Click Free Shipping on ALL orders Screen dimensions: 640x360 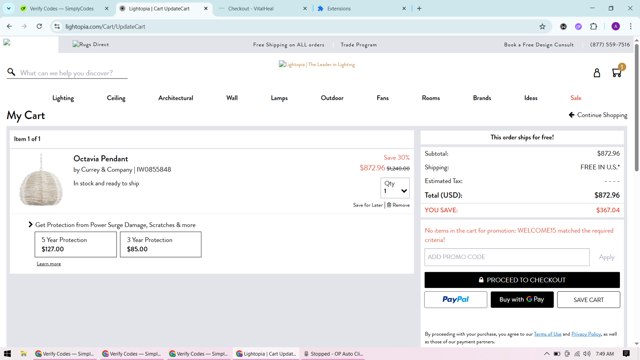pos(288,44)
